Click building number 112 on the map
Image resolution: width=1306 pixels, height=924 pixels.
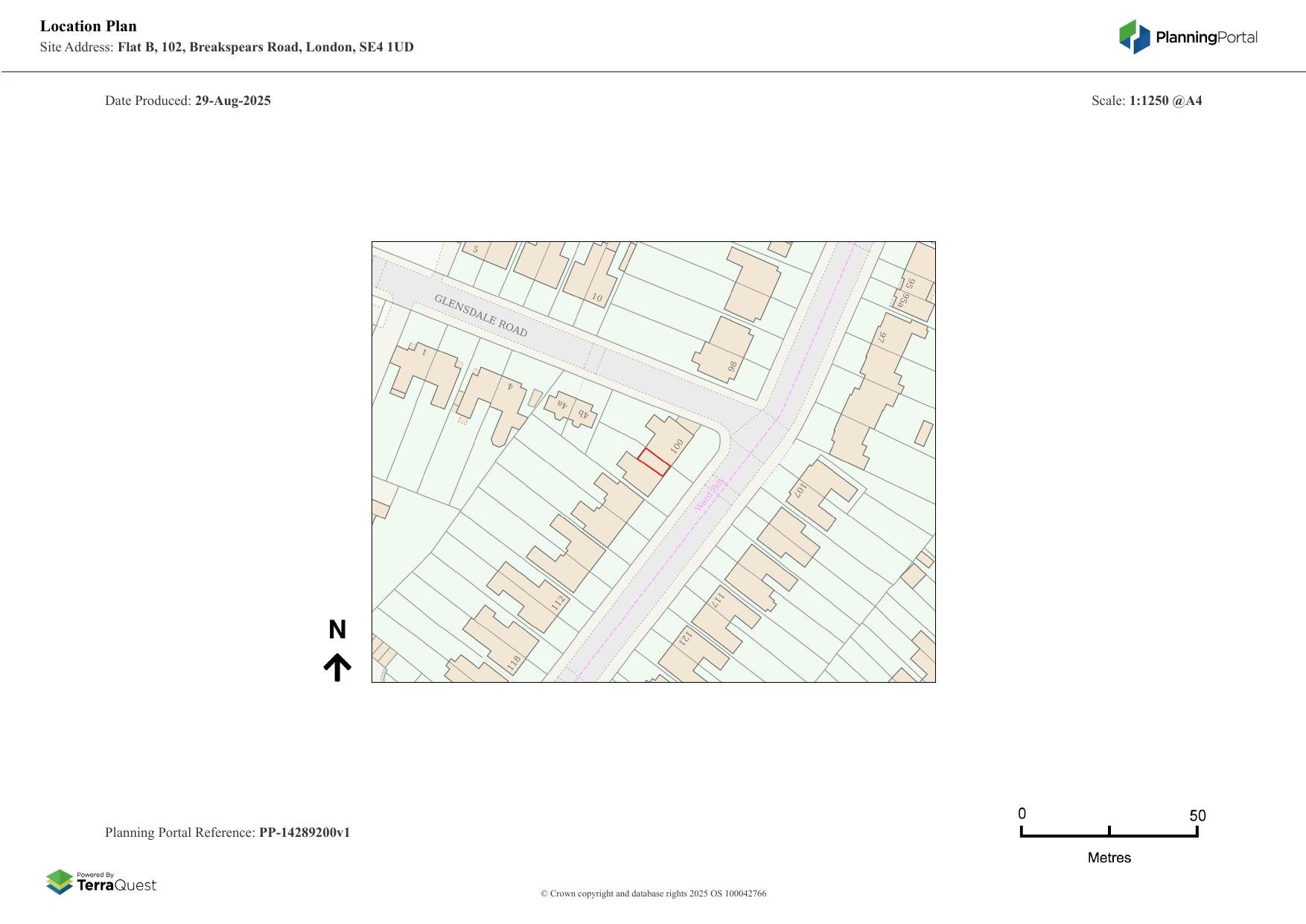click(558, 602)
